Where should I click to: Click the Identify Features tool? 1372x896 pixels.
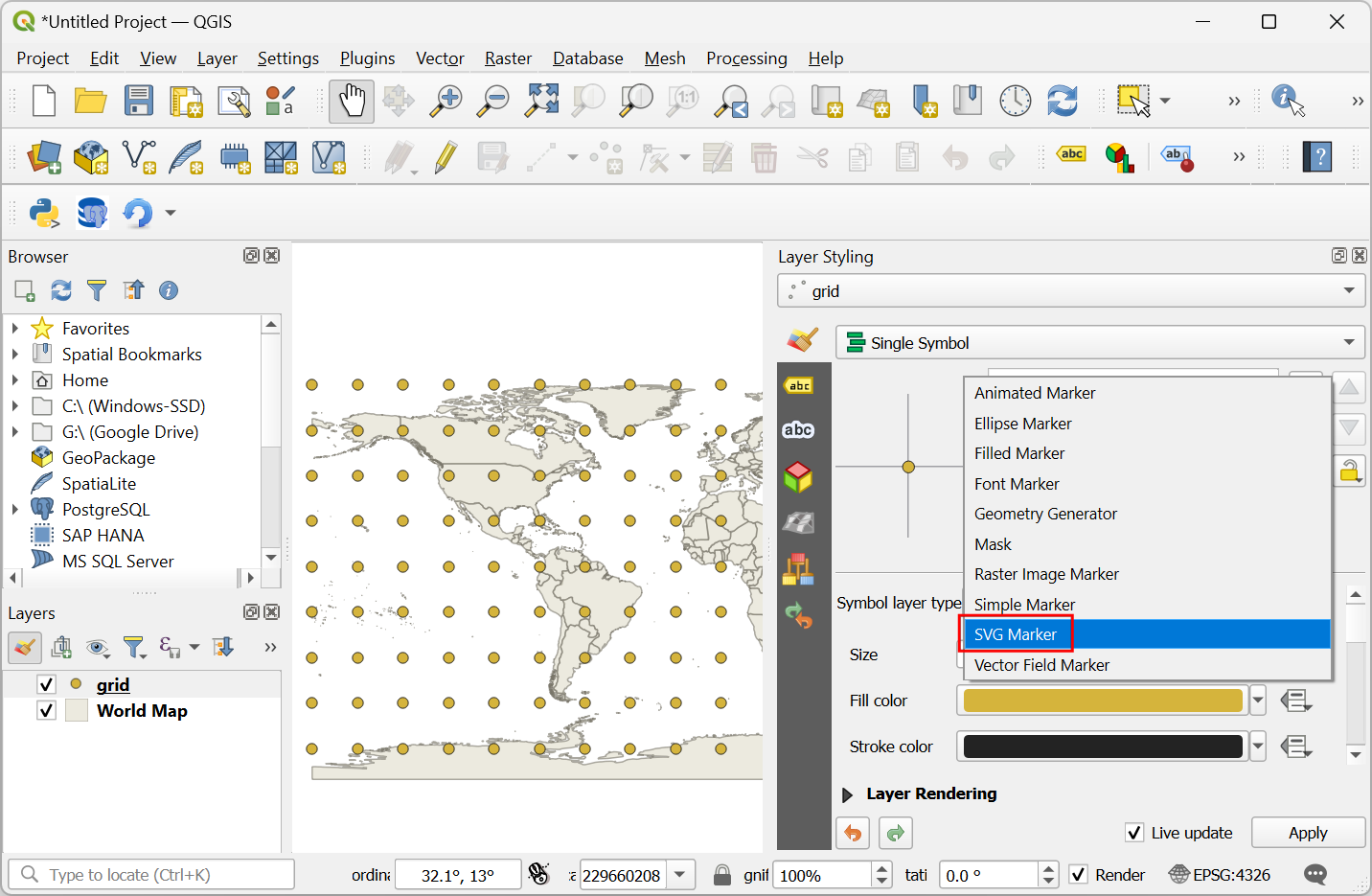pyautogui.click(x=1288, y=101)
